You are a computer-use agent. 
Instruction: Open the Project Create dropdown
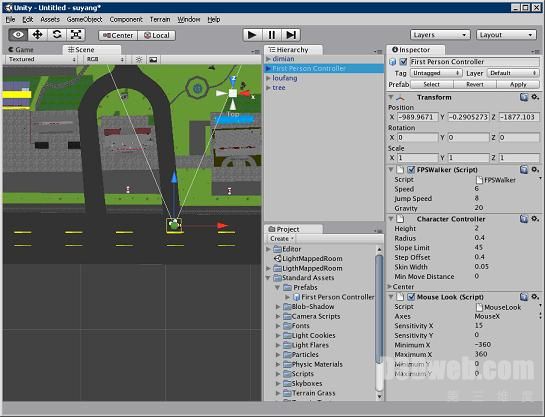[282, 239]
